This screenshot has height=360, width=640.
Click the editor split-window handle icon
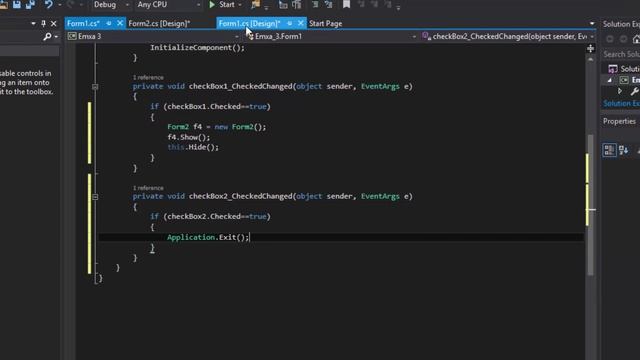[x=591, y=49]
